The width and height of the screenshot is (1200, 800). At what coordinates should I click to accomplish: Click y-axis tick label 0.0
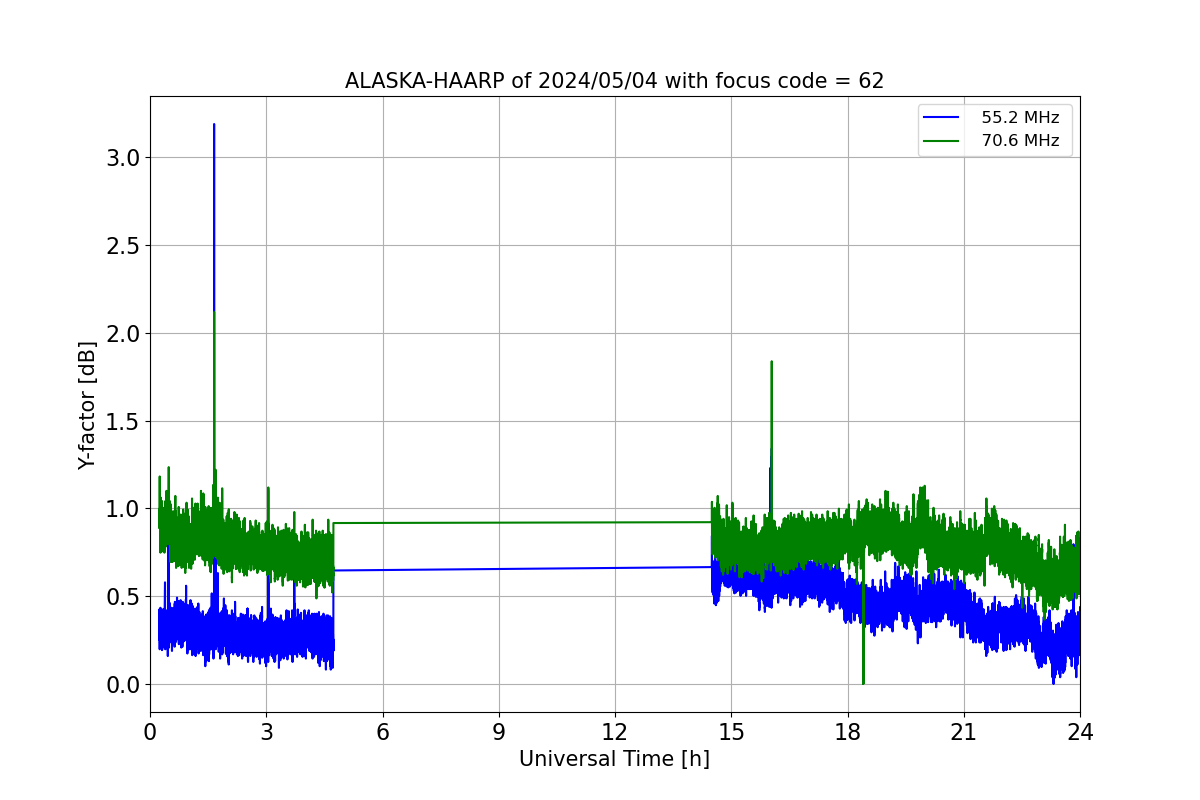pyautogui.click(x=123, y=685)
